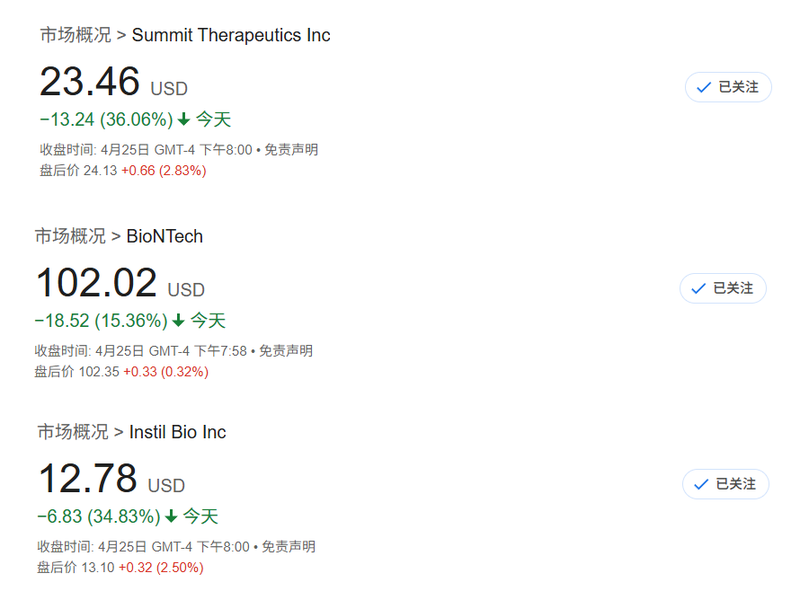Click Summit's after-hours price 24.13
This screenshot has height=591, width=800.
[100, 170]
